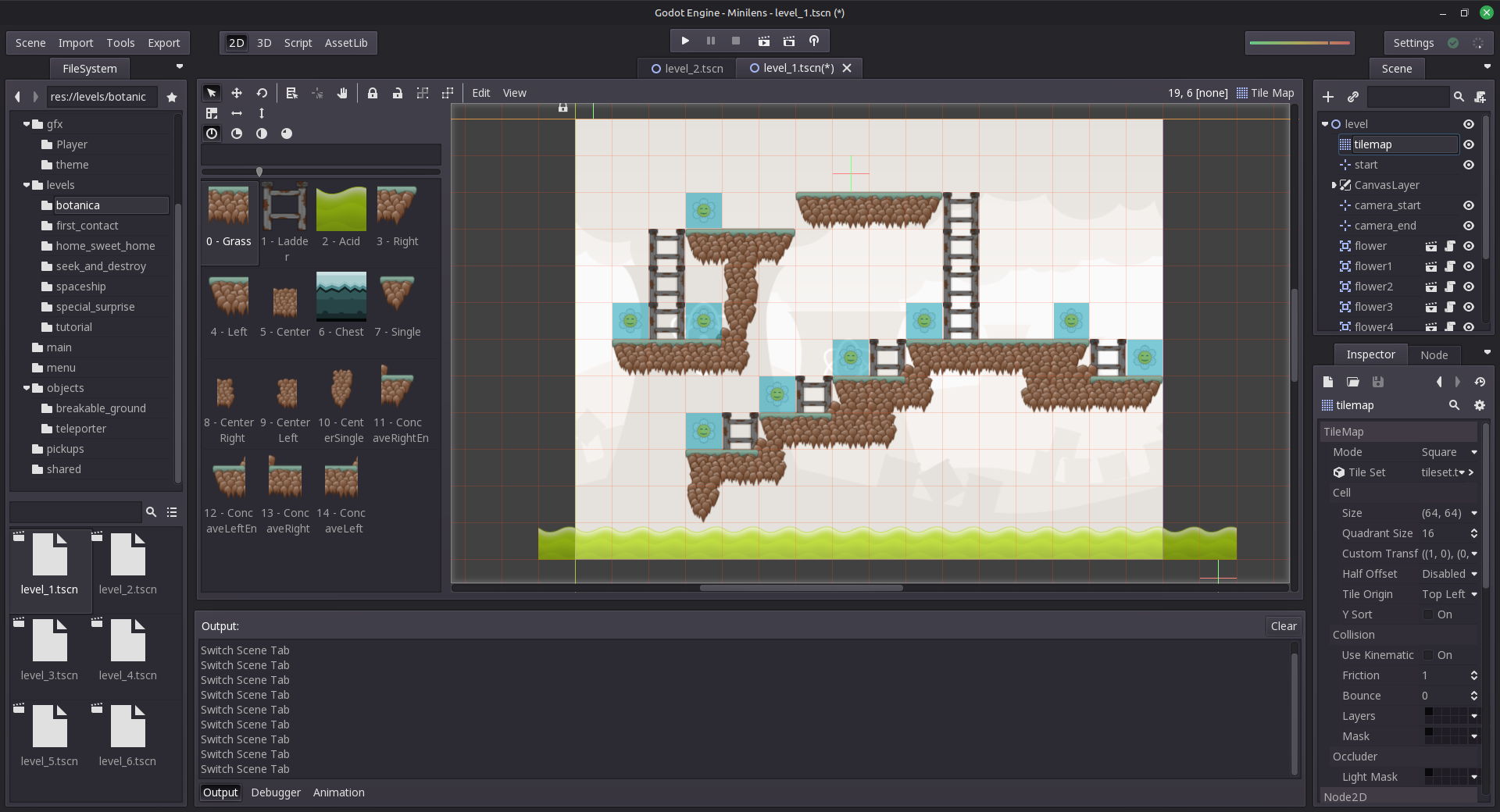Click the flip horizontal tile icon
Viewport: 1500px width, 812px height.
[x=237, y=113]
